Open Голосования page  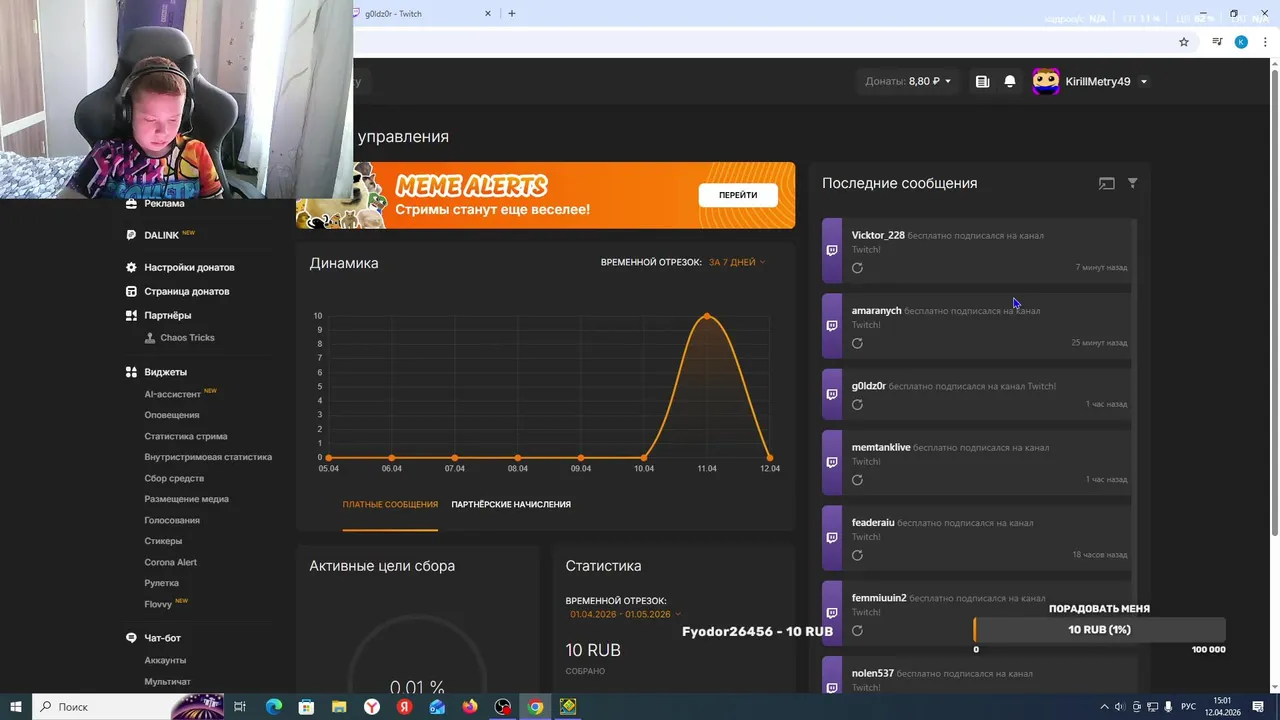(172, 520)
